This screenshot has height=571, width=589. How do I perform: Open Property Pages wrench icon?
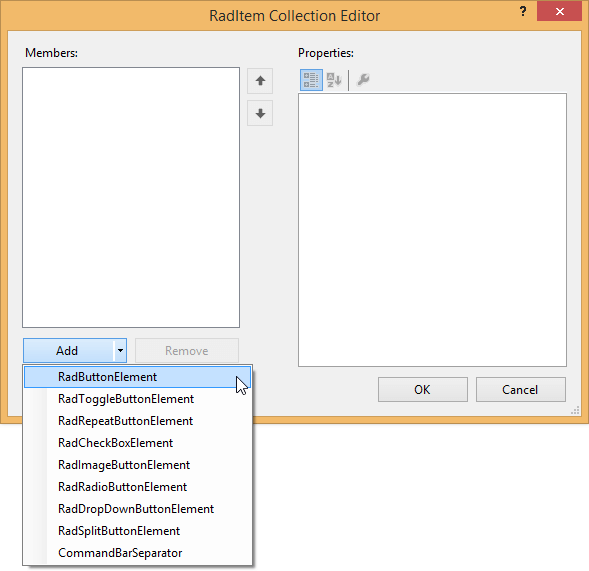tap(363, 80)
